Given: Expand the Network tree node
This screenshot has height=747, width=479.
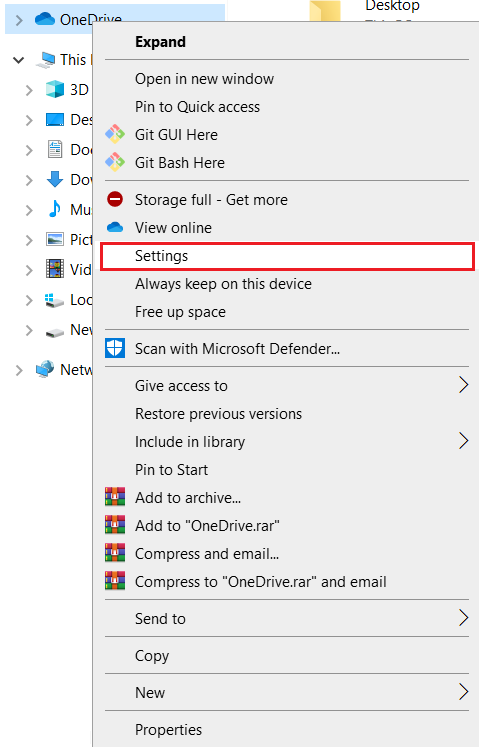Looking at the screenshot, I should pyautogui.click(x=19, y=370).
